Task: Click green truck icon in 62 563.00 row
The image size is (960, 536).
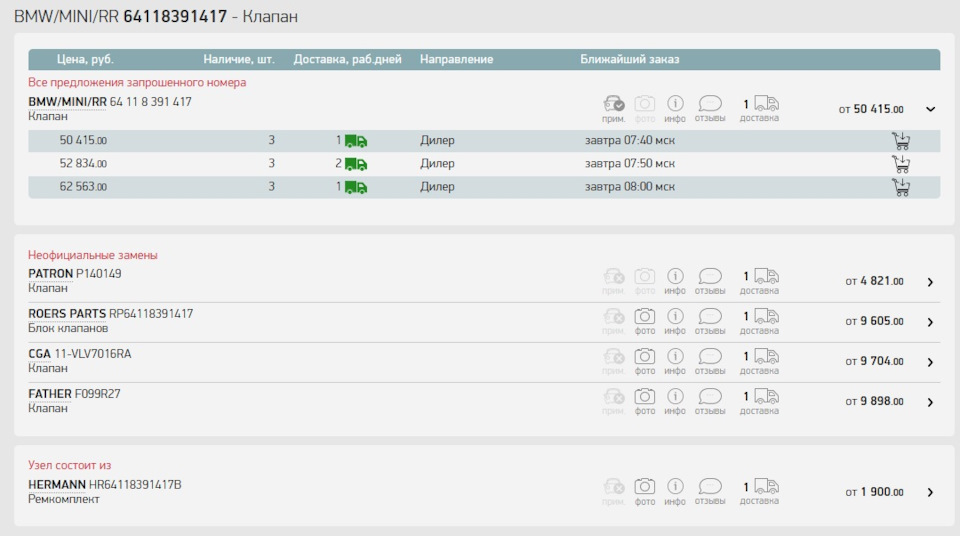Action: (356, 188)
